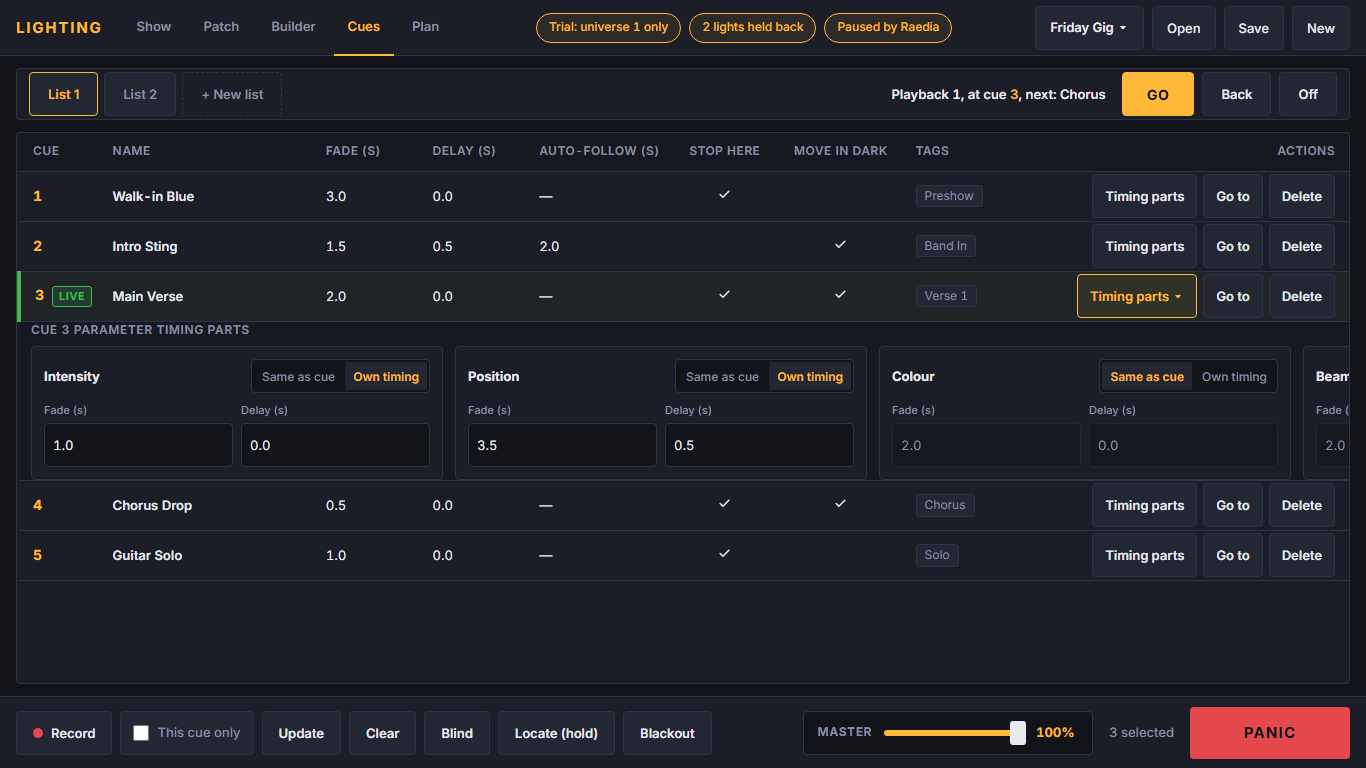Collapse Timing parts for cue 3 Main Verse

coord(1136,296)
